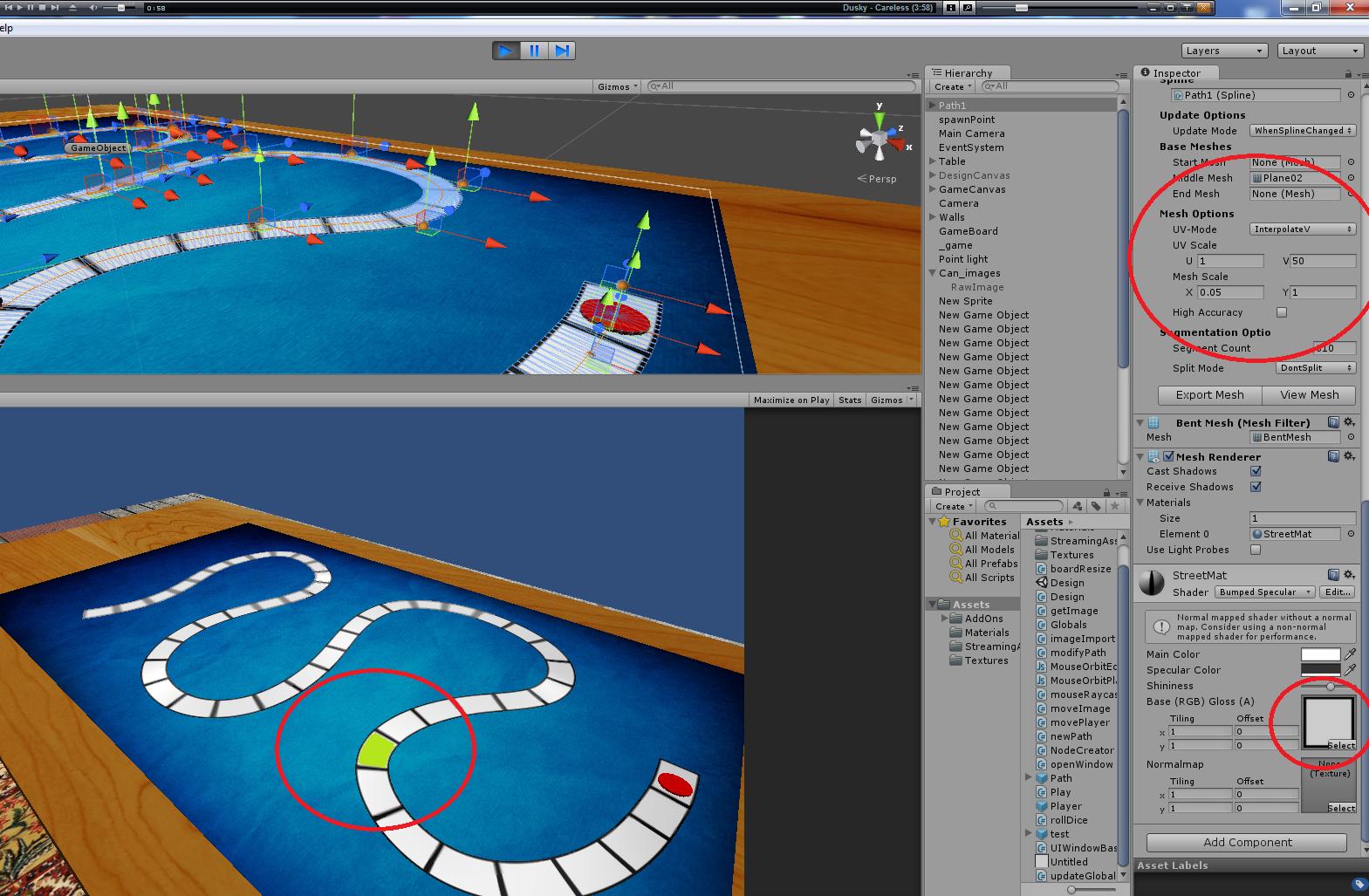Click the shader Edit... button
The height and width of the screenshot is (896, 1369).
1338,592
